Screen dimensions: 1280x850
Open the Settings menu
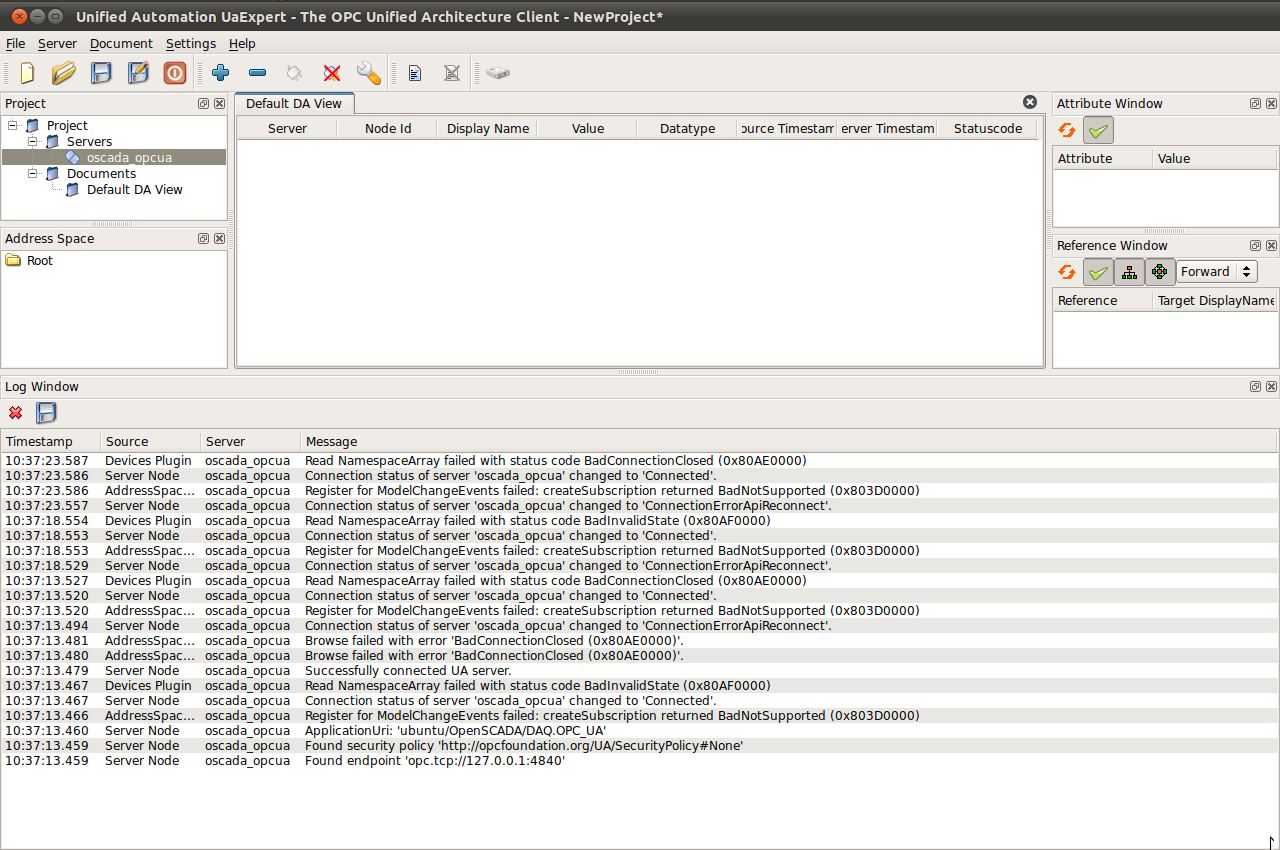click(190, 44)
